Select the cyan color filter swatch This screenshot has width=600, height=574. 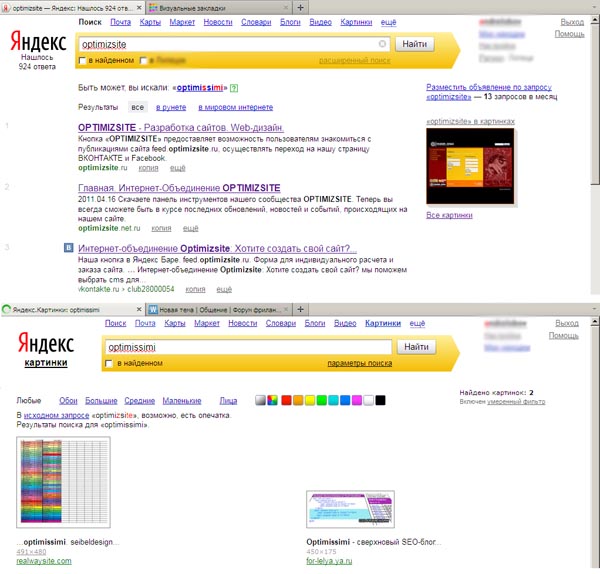(333, 400)
